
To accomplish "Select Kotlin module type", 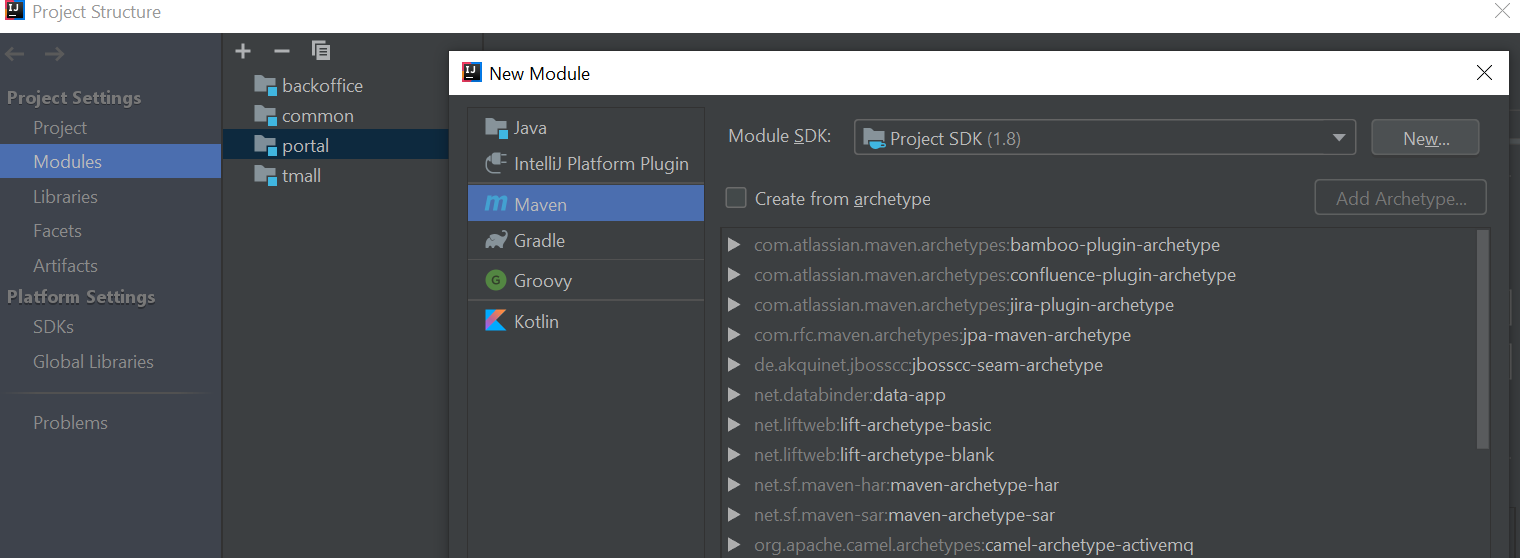I will [x=586, y=321].
